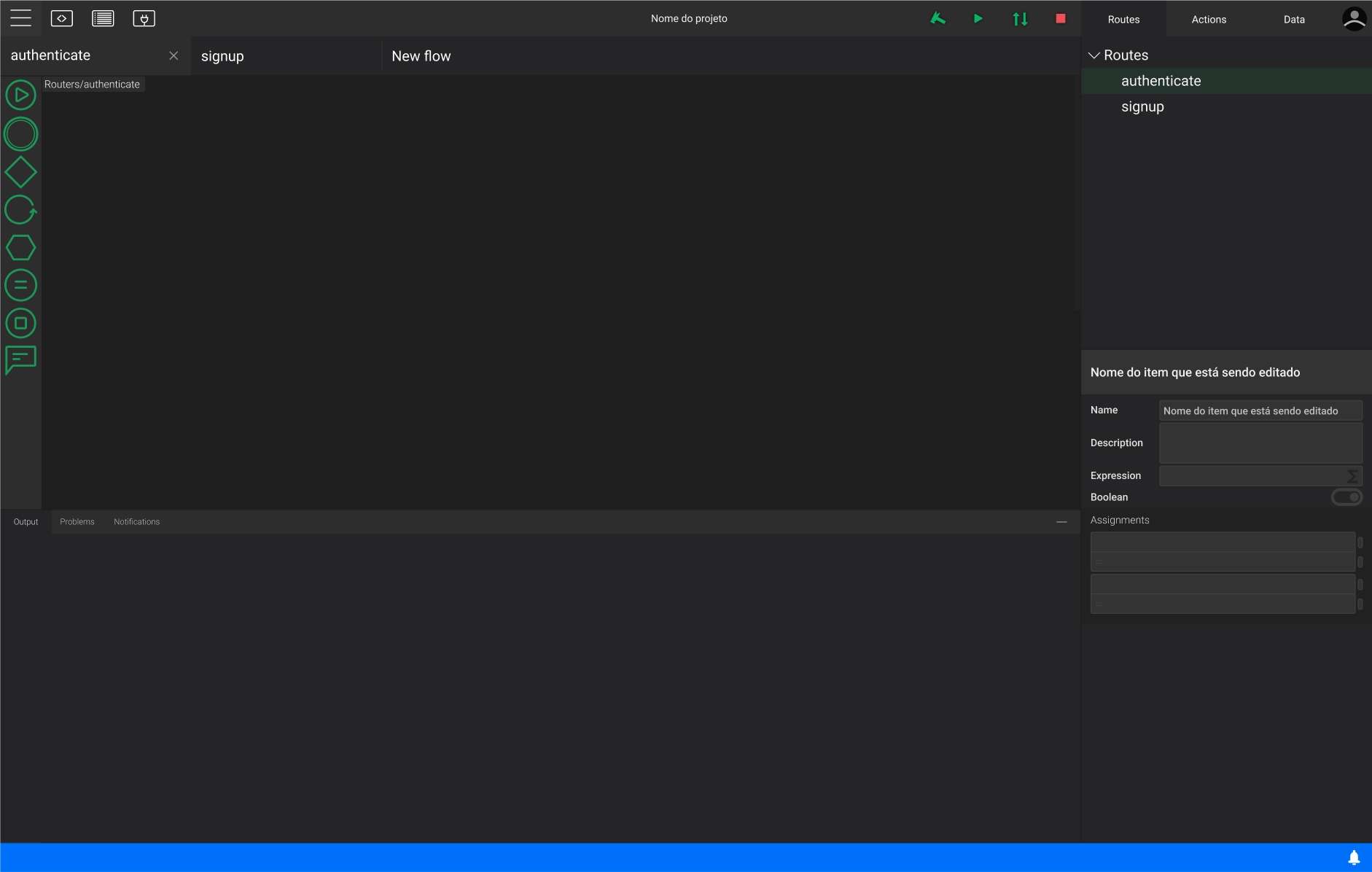This screenshot has height=872, width=1372.
Task: Select the diamond decision node tool
Action: (x=20, y=173)
